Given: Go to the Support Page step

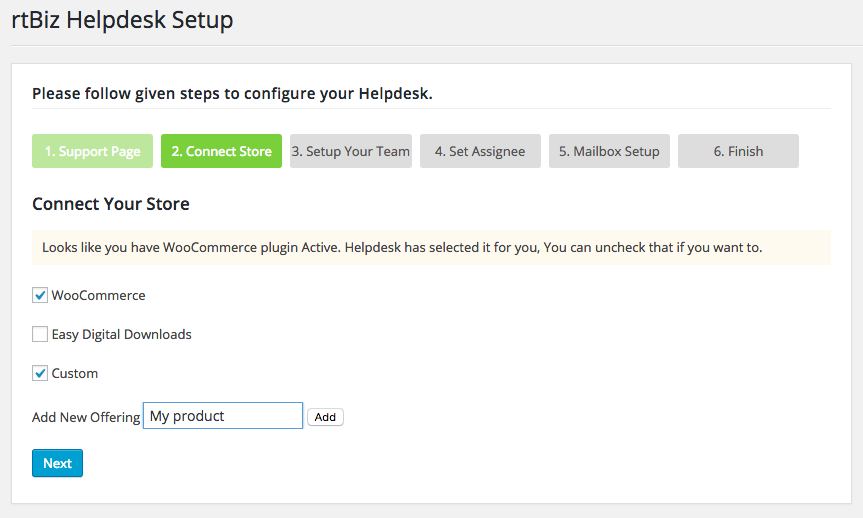Looking at the screenshot, I should pos(92,151).
